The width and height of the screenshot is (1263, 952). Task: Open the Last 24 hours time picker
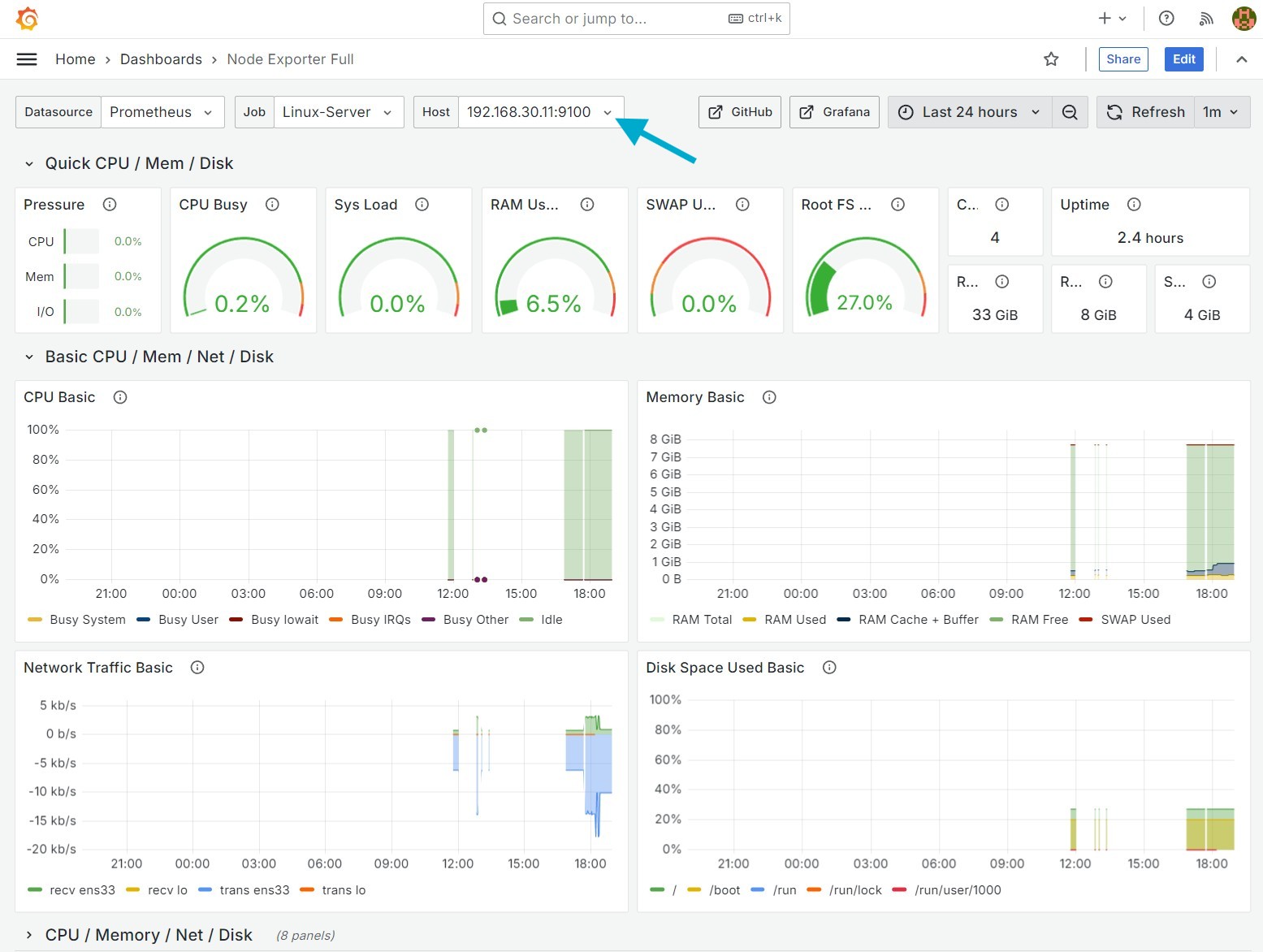tap(968, 112)
